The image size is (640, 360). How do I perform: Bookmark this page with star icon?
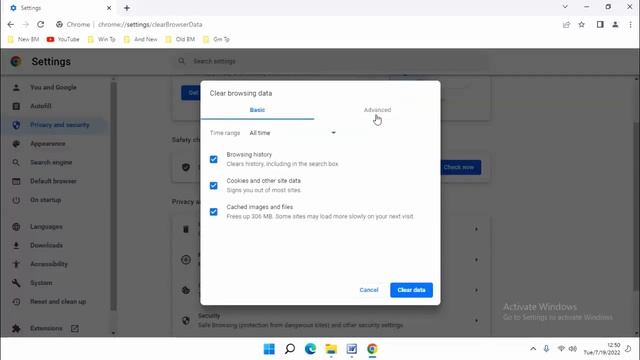582,24
